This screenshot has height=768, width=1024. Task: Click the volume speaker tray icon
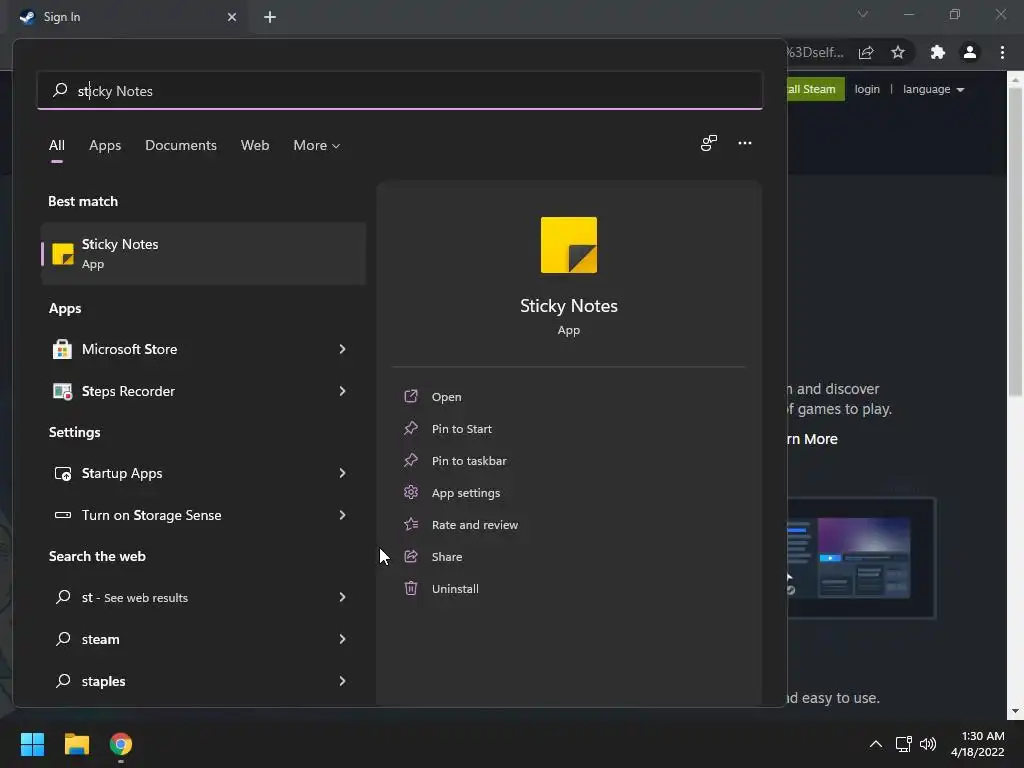point(927,744)
